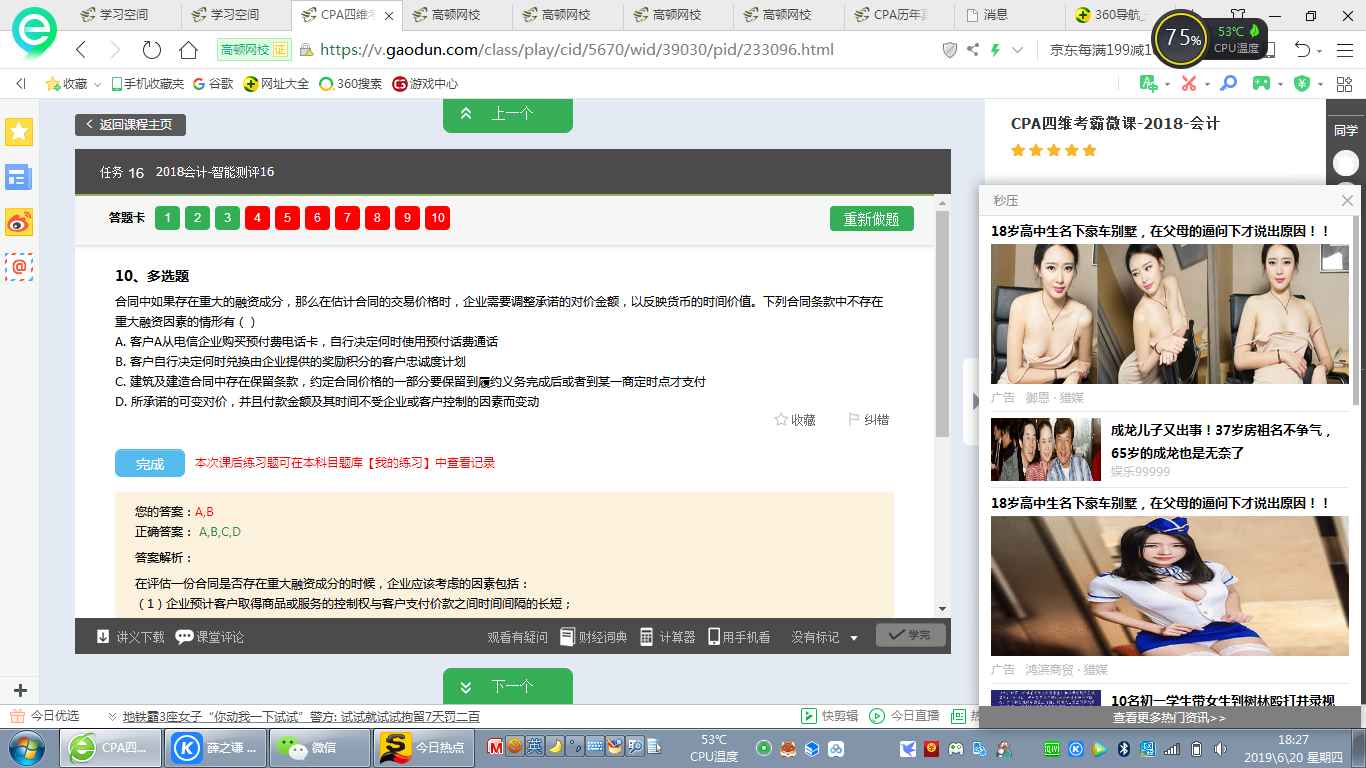Viewport: 1366px width, 768px height.
Task: Click the green game controller extension icon
Action: (1263, 83)
